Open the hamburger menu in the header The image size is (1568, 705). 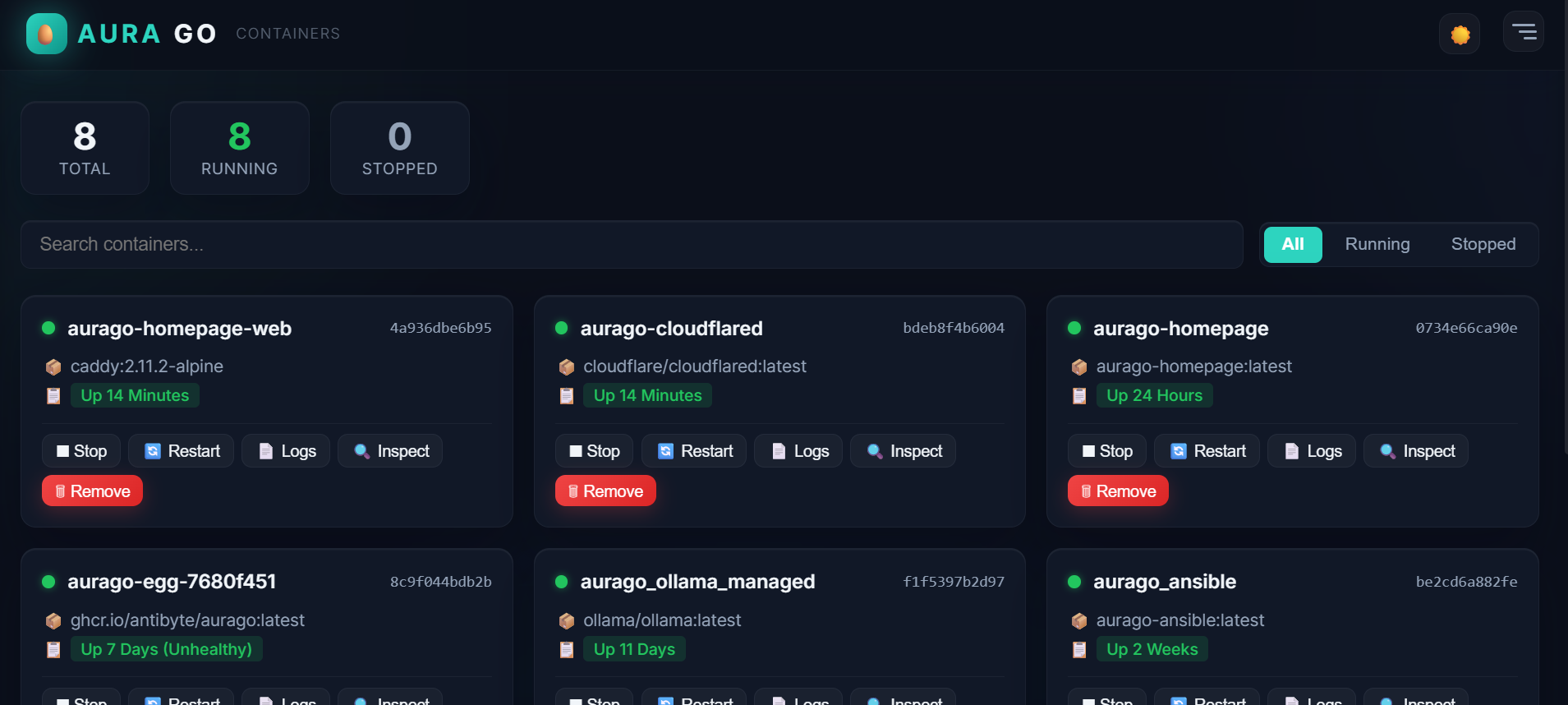(x=1524, y=32)
